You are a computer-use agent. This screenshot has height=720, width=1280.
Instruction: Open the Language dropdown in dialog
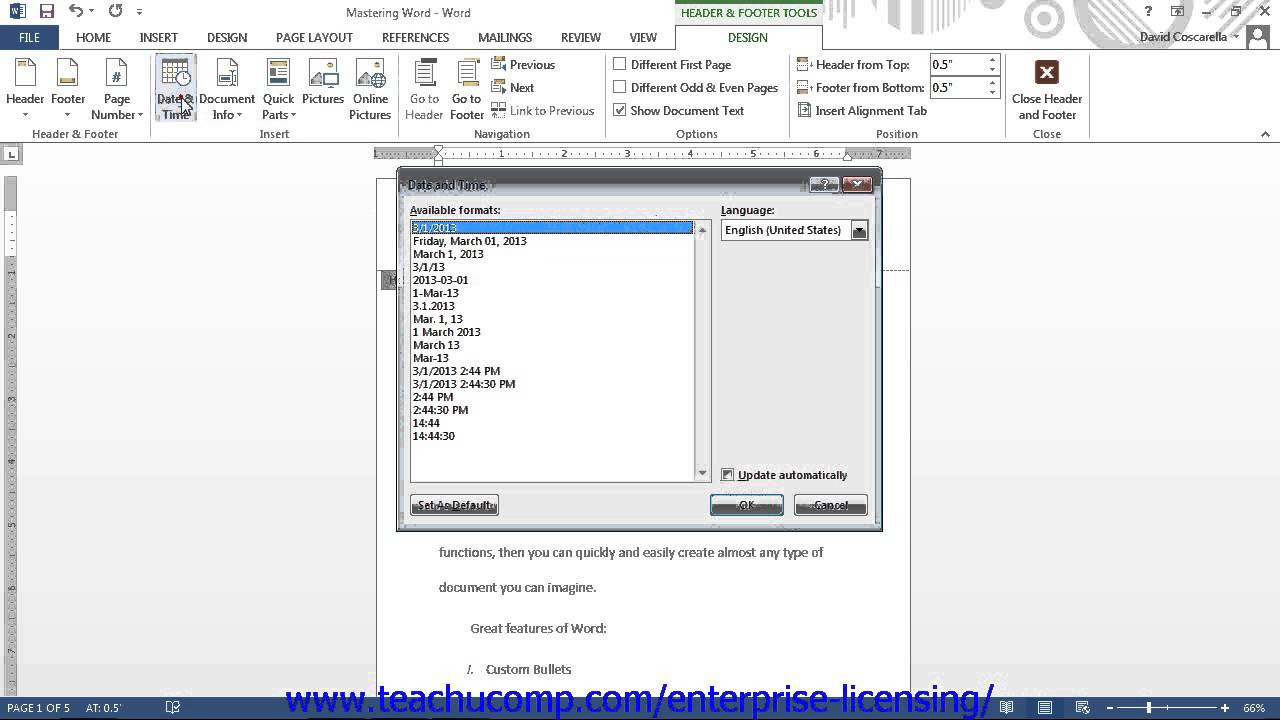click(x=859, y=230)
